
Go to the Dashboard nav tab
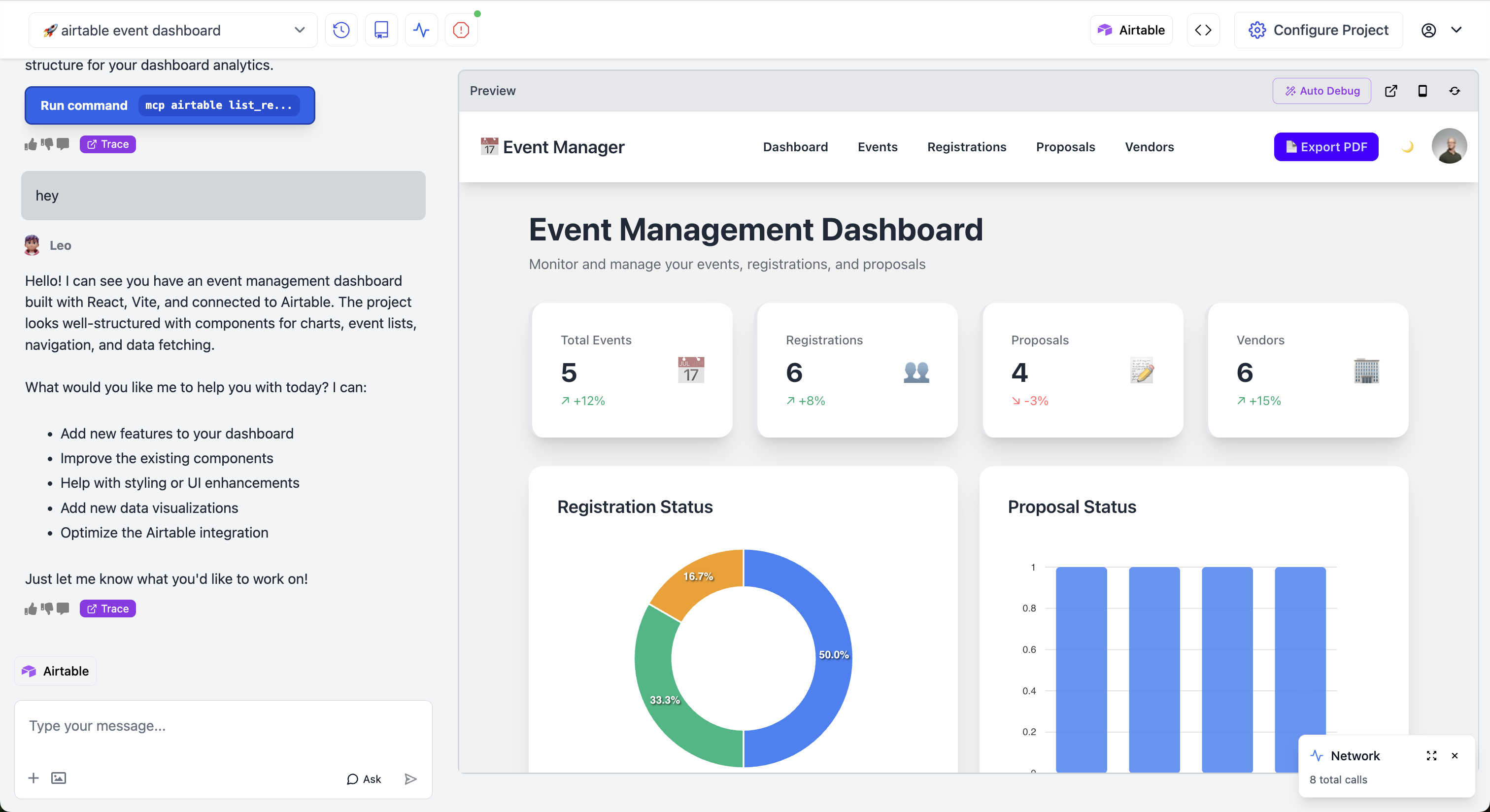[795, 147]
